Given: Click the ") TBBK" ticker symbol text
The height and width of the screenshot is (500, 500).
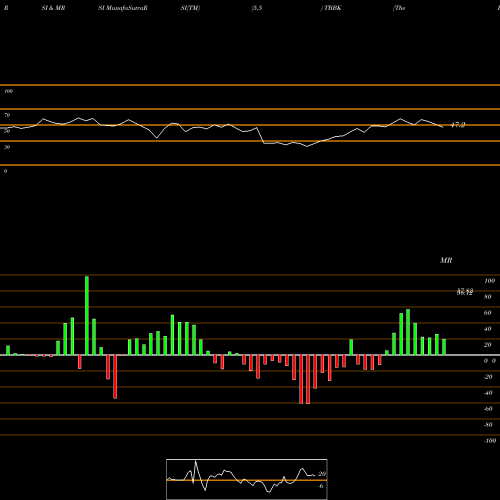Looking at the screenshot, I should click(x=331, y=8).
